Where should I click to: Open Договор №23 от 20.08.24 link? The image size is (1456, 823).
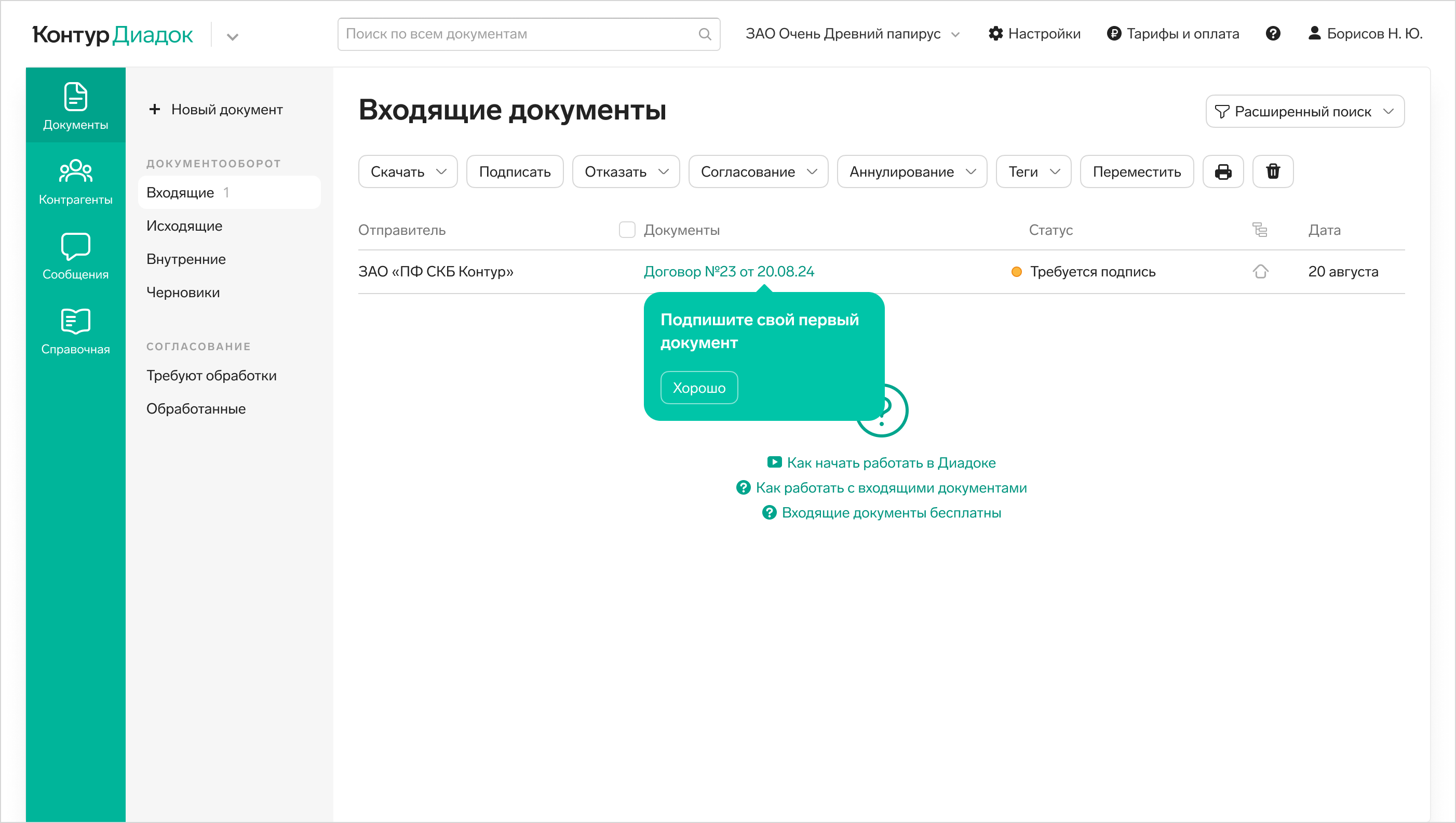729,272
